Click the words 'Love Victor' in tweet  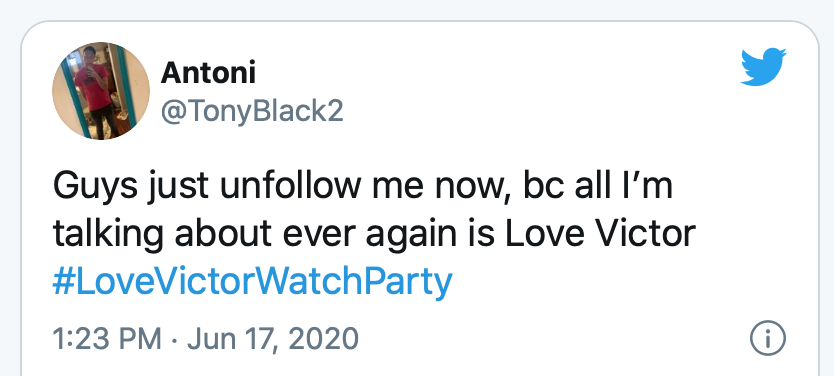point(600,235)
